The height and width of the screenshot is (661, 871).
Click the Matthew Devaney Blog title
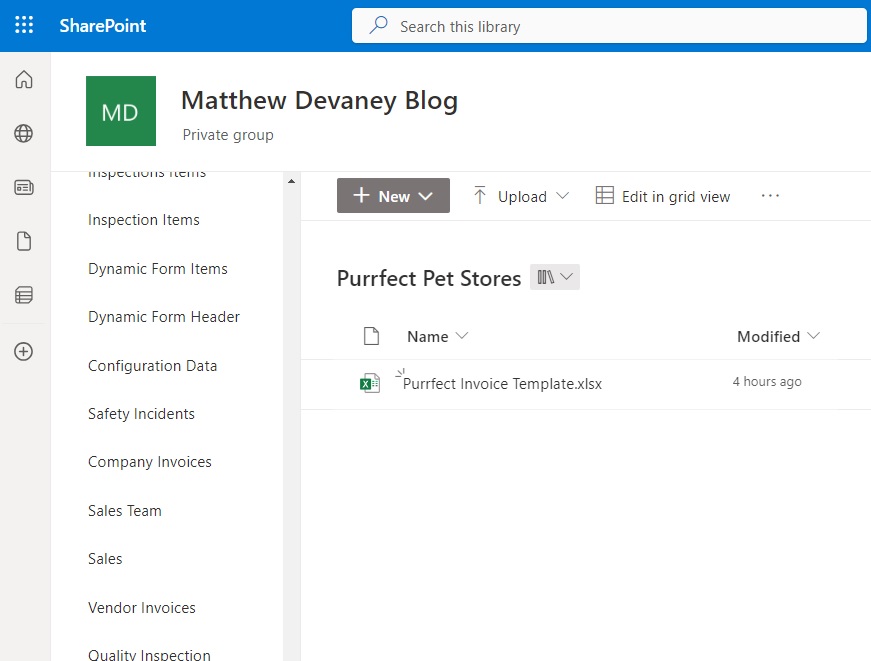pyautogui.click(x=319, y=100)
